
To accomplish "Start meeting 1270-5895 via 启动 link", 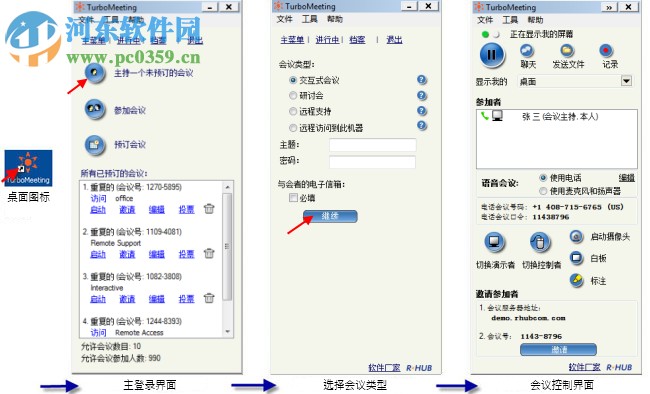I will 98,209.
